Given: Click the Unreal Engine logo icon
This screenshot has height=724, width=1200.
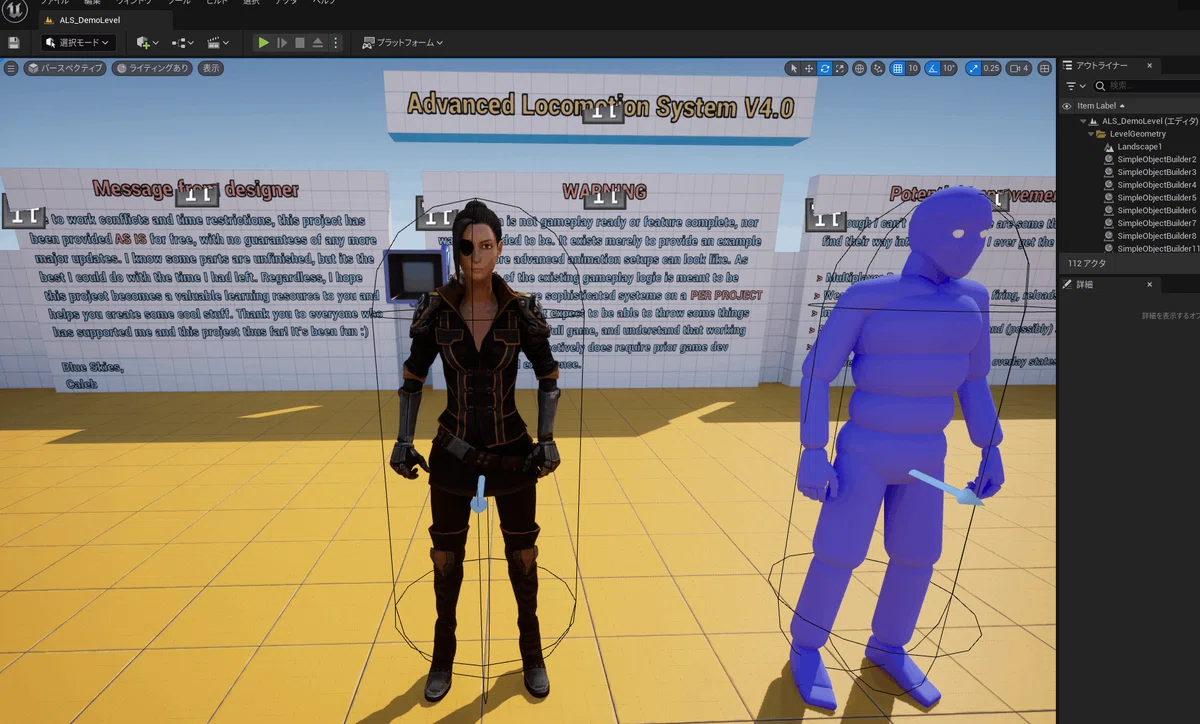Looking at the screenshot, I should click(15, 12).
